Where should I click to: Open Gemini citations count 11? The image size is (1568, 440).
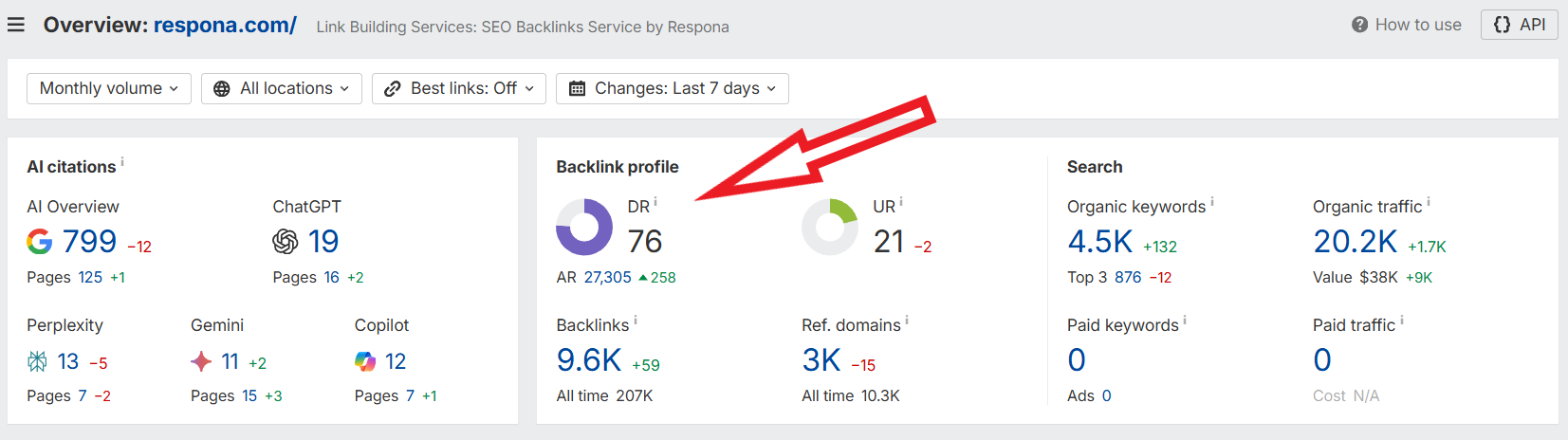point(230,361)
